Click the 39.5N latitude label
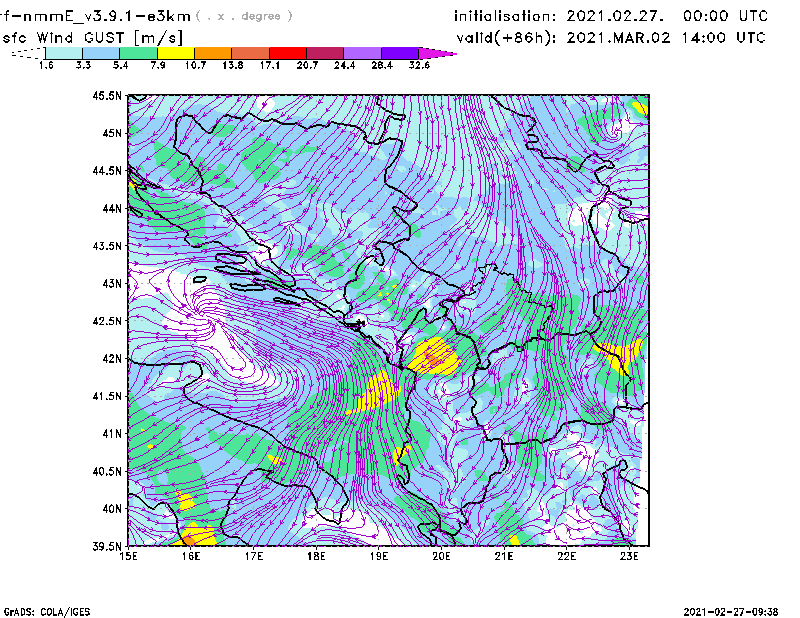This screenshot has width=800, height=618. 107,547
